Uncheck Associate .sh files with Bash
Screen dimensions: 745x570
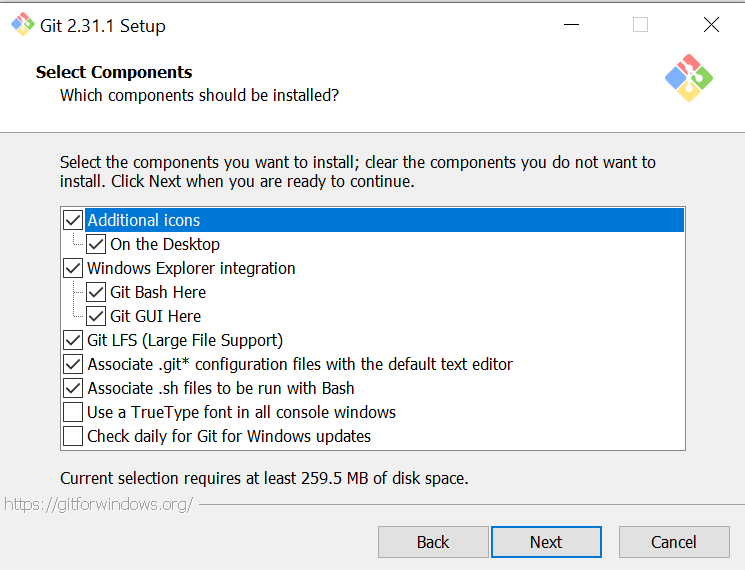point(73,388)
